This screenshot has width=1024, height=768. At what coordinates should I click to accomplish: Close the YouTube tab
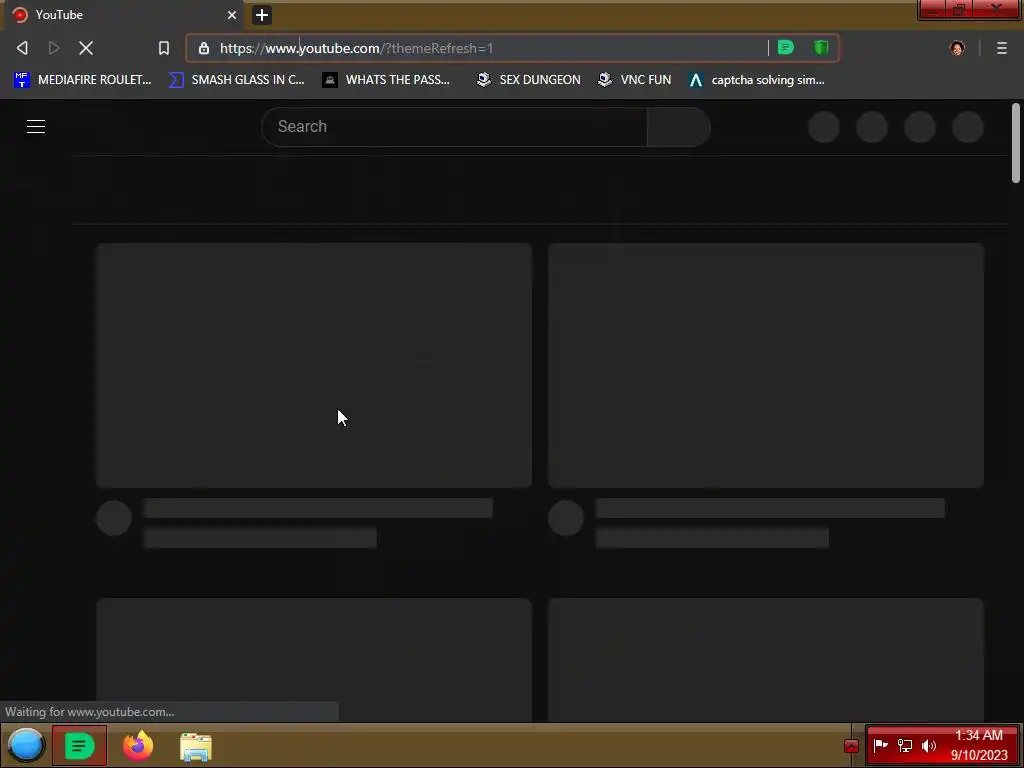[x=232, y=15]
